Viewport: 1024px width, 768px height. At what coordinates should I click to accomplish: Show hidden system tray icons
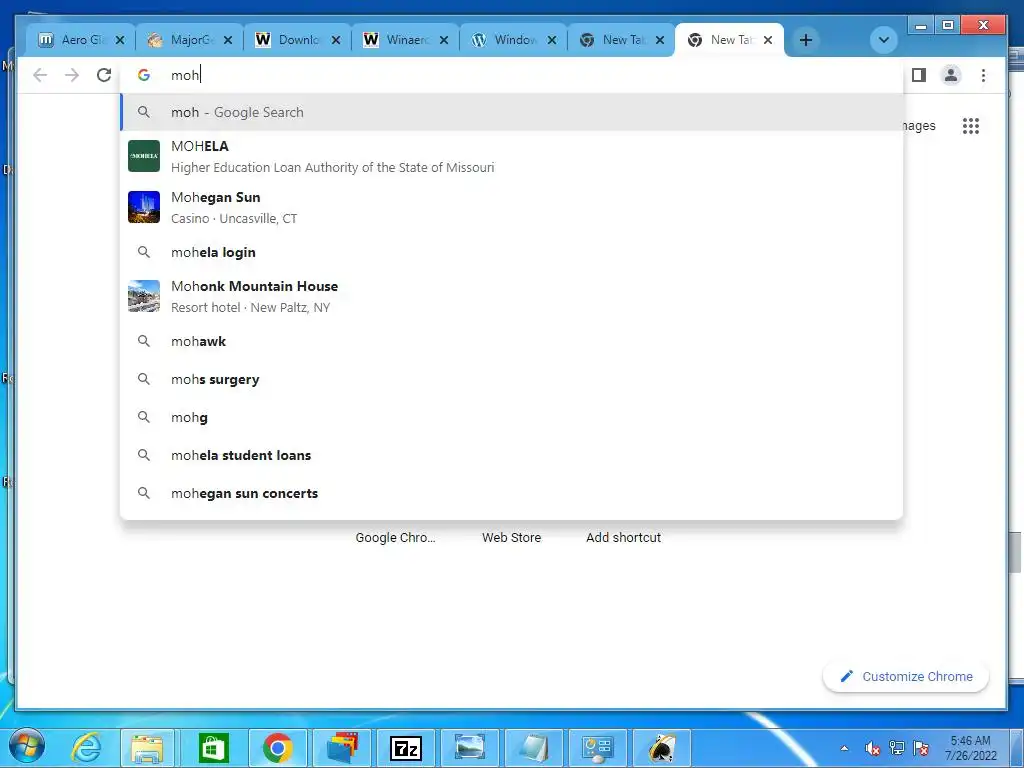(844, 748)
